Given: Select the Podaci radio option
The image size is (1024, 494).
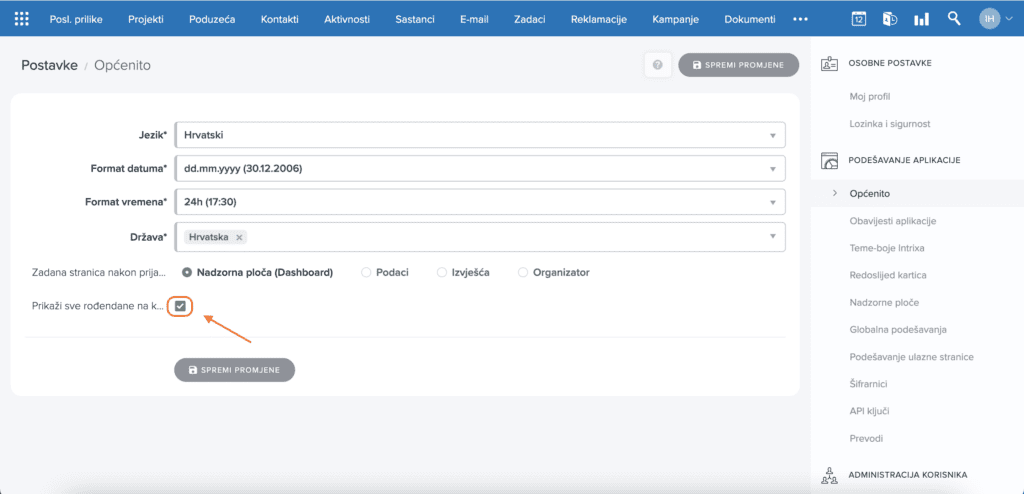Looking at the screenshot, I should [366, 272].
